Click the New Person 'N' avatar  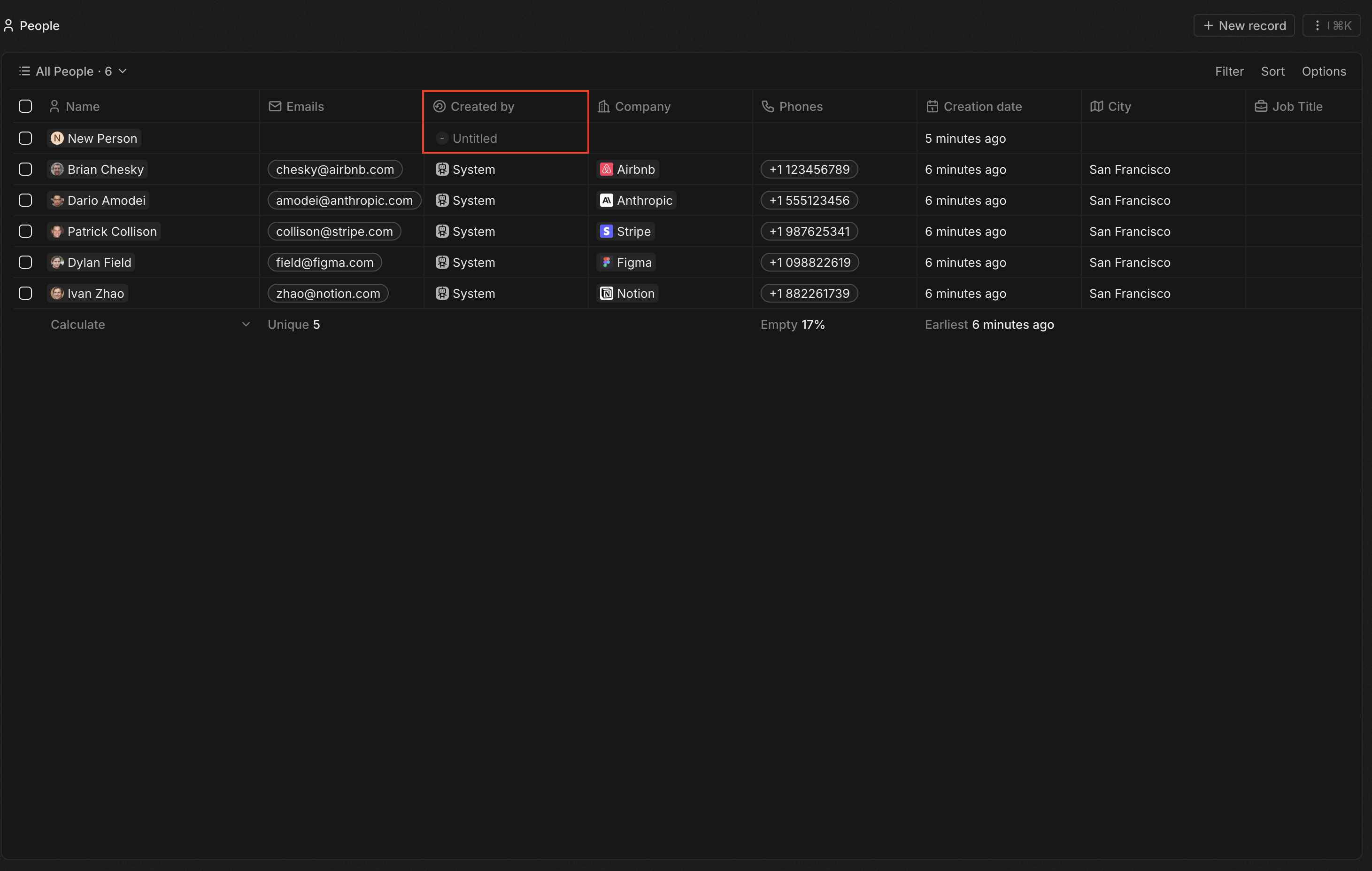tap(57, 139)
